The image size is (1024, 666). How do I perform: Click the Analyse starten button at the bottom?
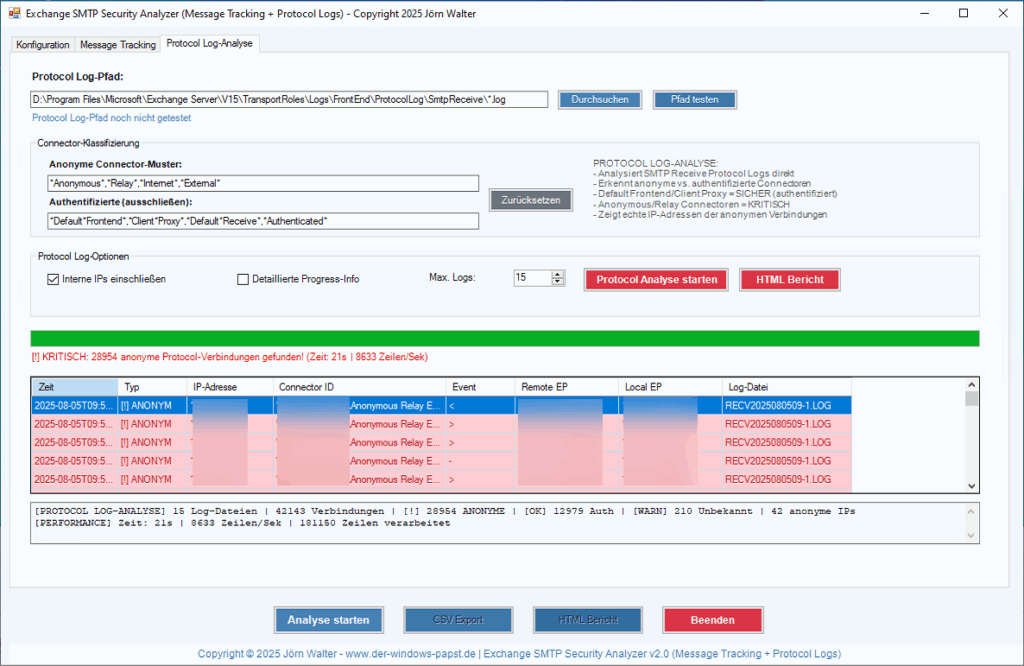pyautogui.click(x=328, y=619)
